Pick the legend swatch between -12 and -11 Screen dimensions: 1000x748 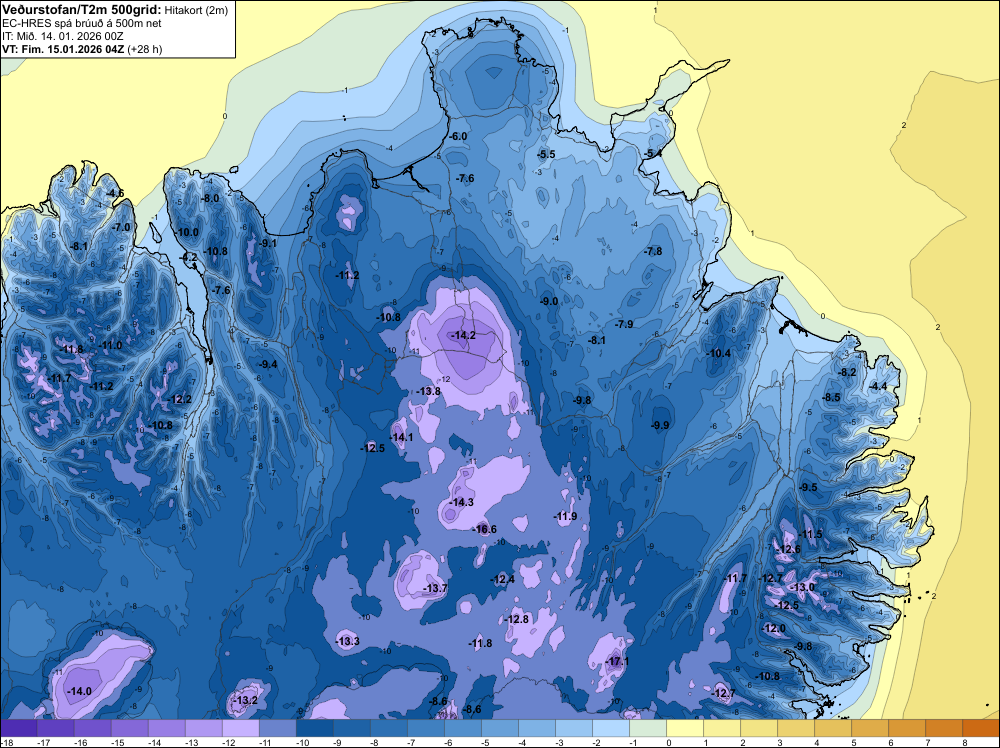[241, 728]
